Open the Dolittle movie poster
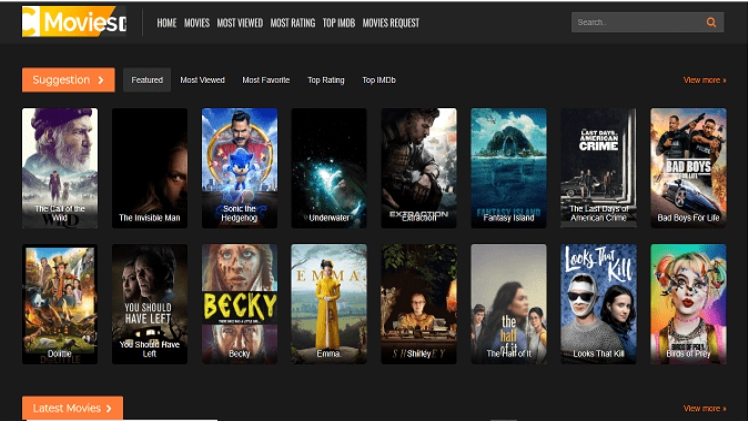The width and height of the screenshot is (748, 421). [x=60, y=304]
